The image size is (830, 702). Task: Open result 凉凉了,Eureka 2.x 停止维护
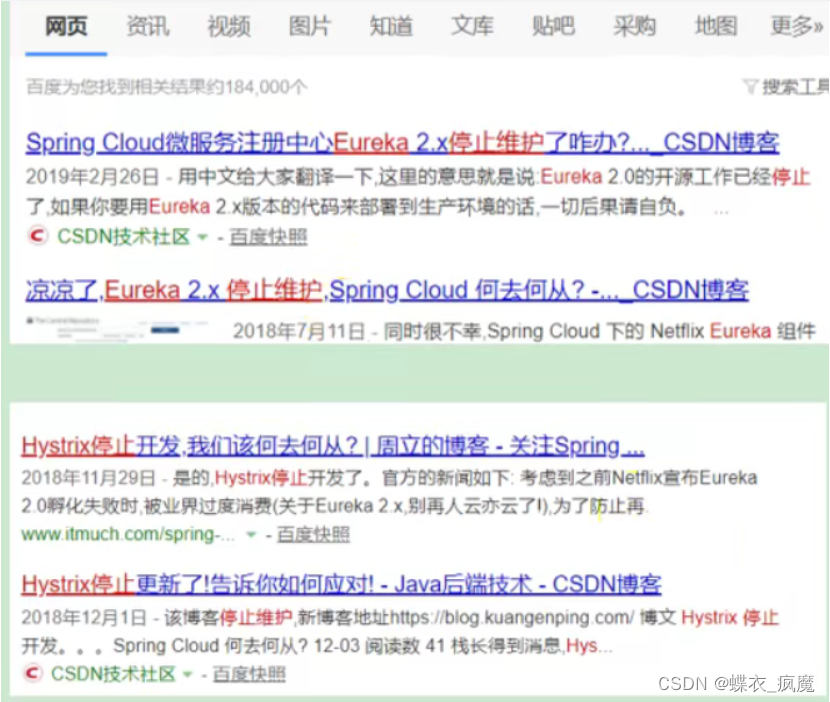click(387, 290)
